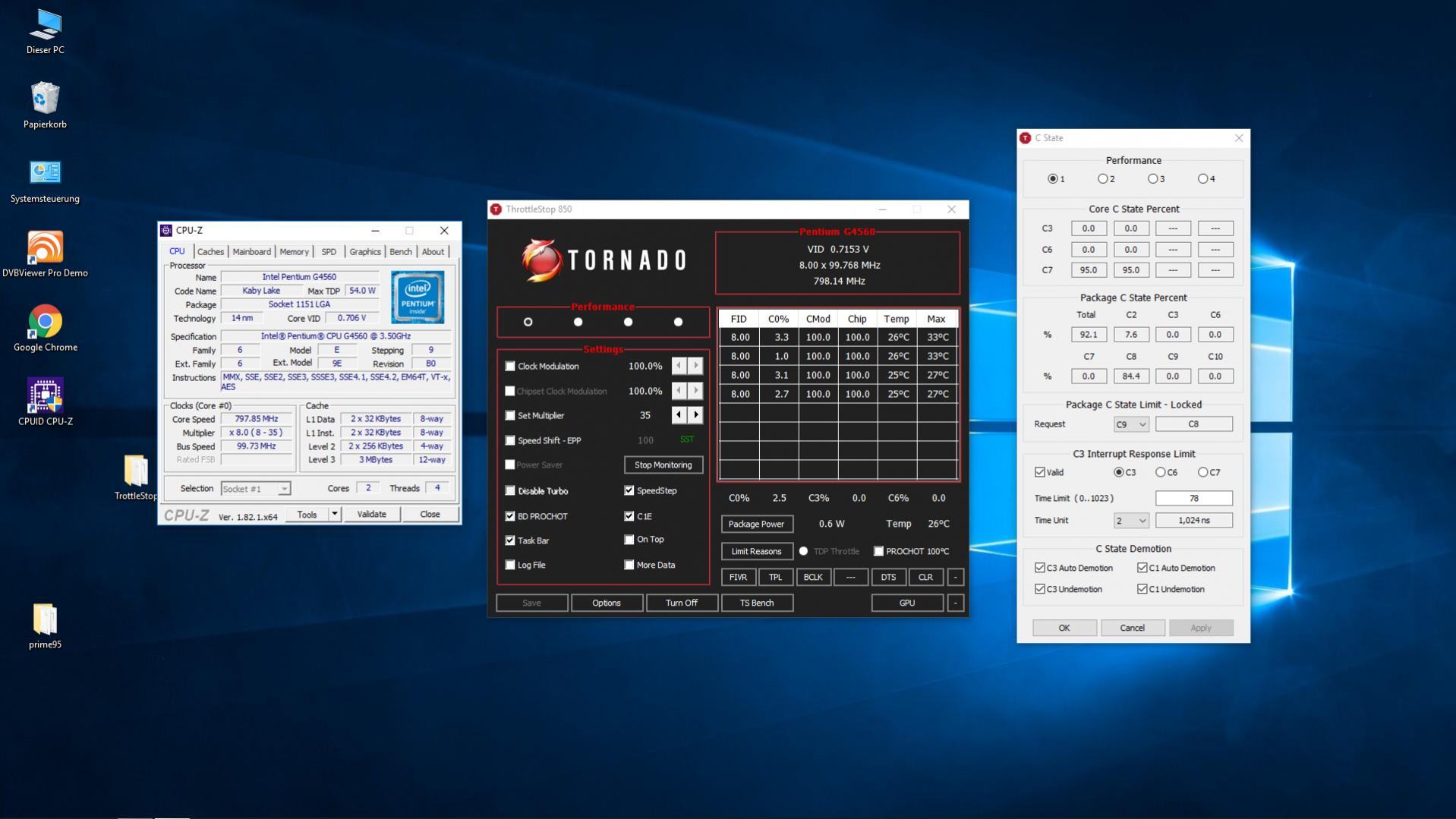Toggle the Disable Turbo checkbox
1456x819 pixels.
(510, 491)
